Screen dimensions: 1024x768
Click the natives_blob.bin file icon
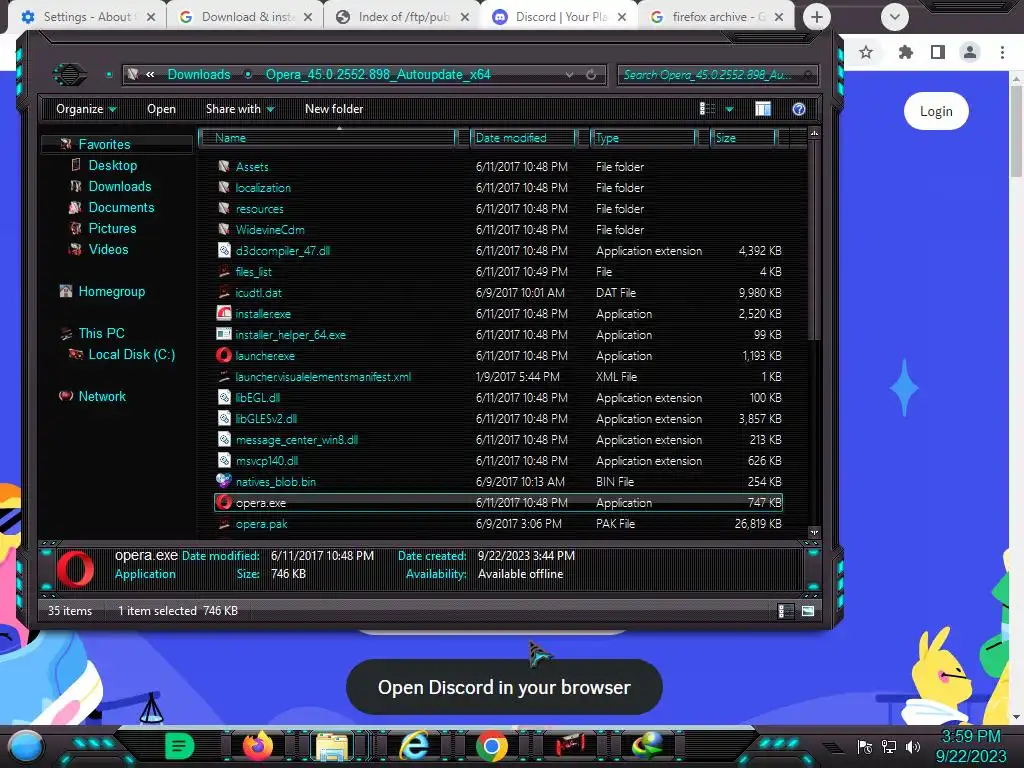224,481
